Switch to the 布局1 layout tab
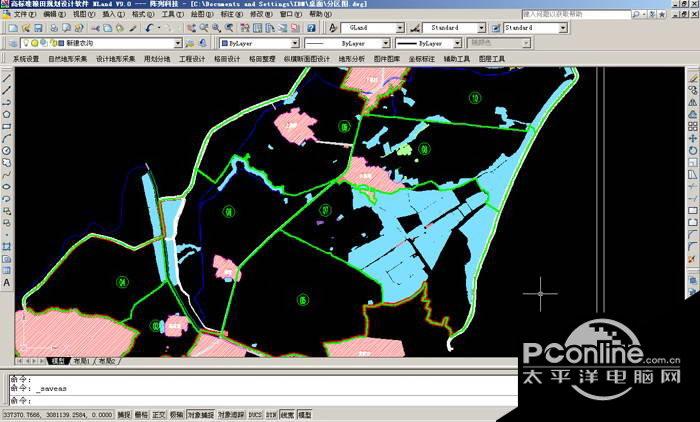Screen dimensions: 700x422 point(81,361)
